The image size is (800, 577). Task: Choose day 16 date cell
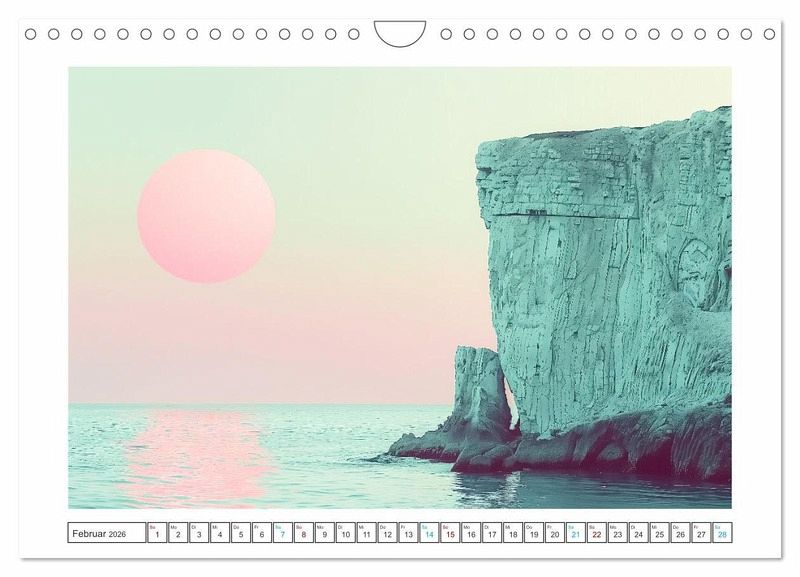pos(471,532)
